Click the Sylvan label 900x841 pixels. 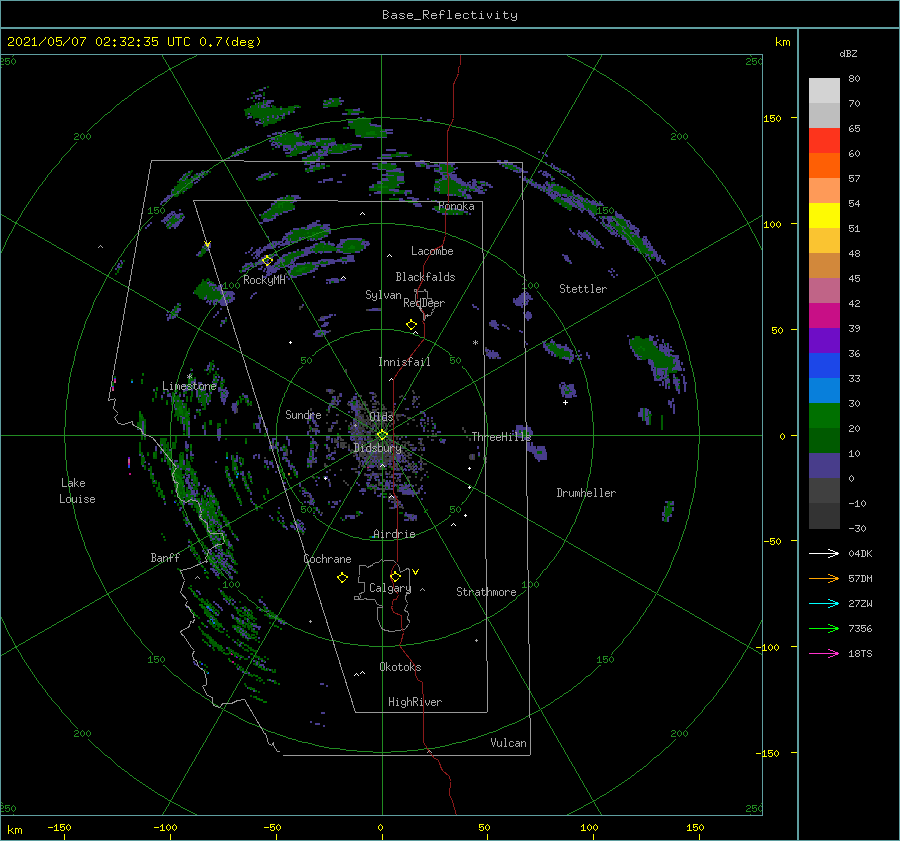[x=383, y=295]
